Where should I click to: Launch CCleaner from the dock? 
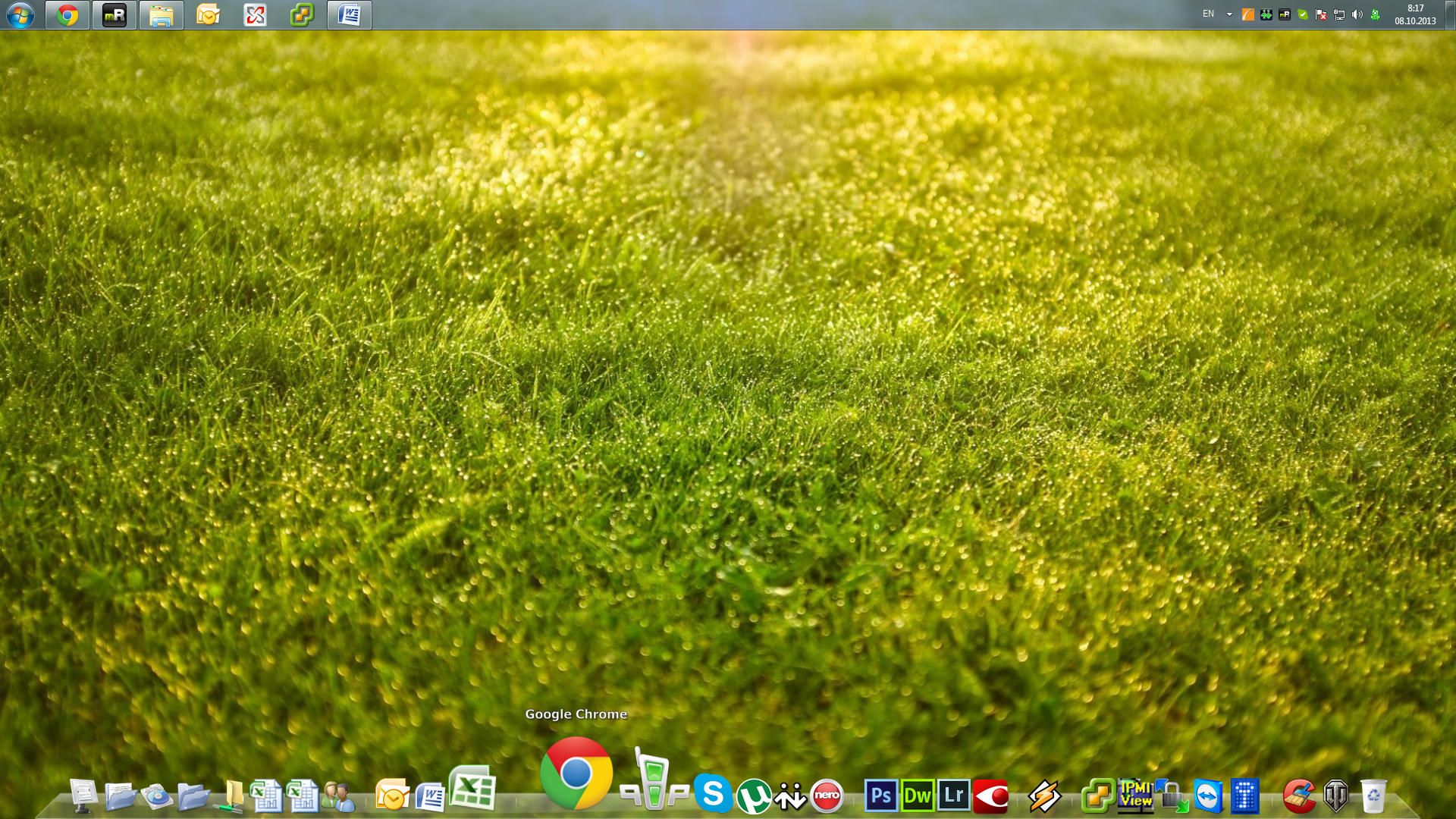pyautogui.click(x=1300, y=796)
